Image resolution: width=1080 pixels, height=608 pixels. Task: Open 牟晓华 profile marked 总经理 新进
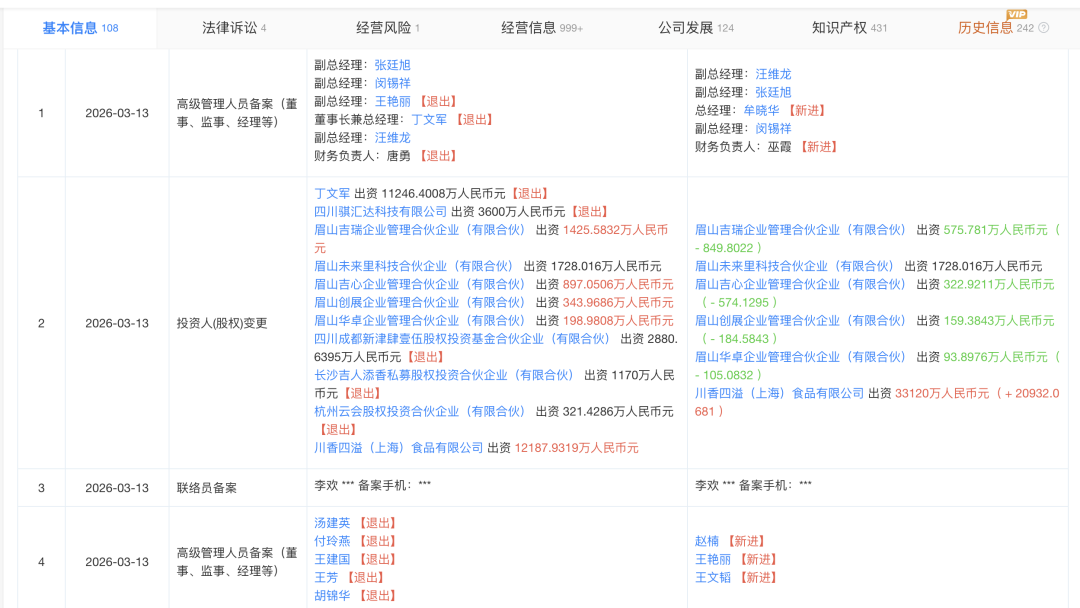pos(761,110)
